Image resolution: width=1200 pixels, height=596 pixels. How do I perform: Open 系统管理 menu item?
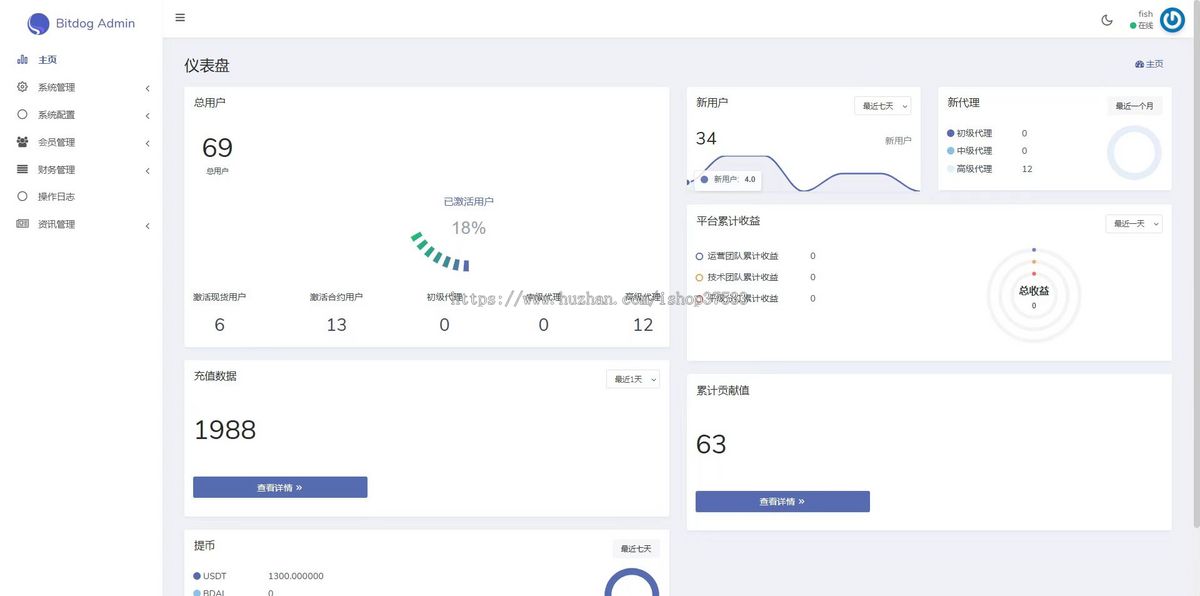(81, 87)
